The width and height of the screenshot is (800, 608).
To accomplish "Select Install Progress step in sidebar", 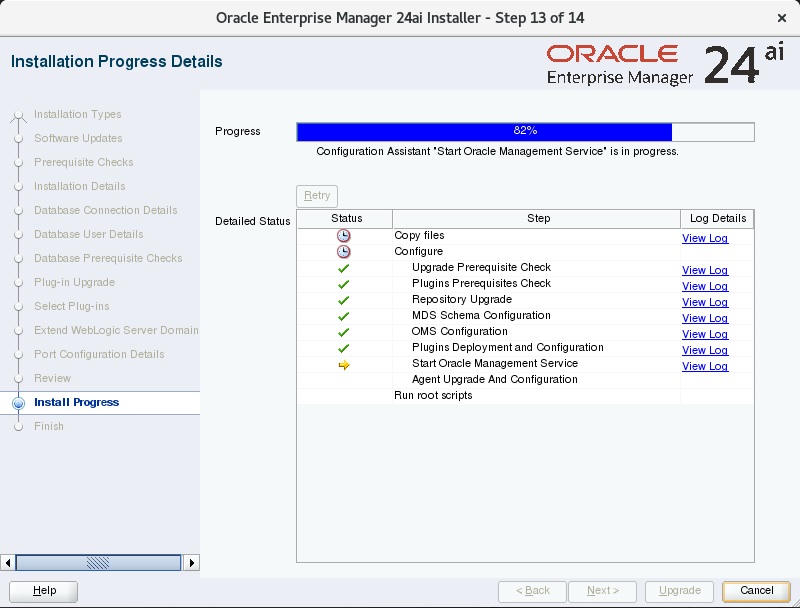I will [x=77, y=402].
